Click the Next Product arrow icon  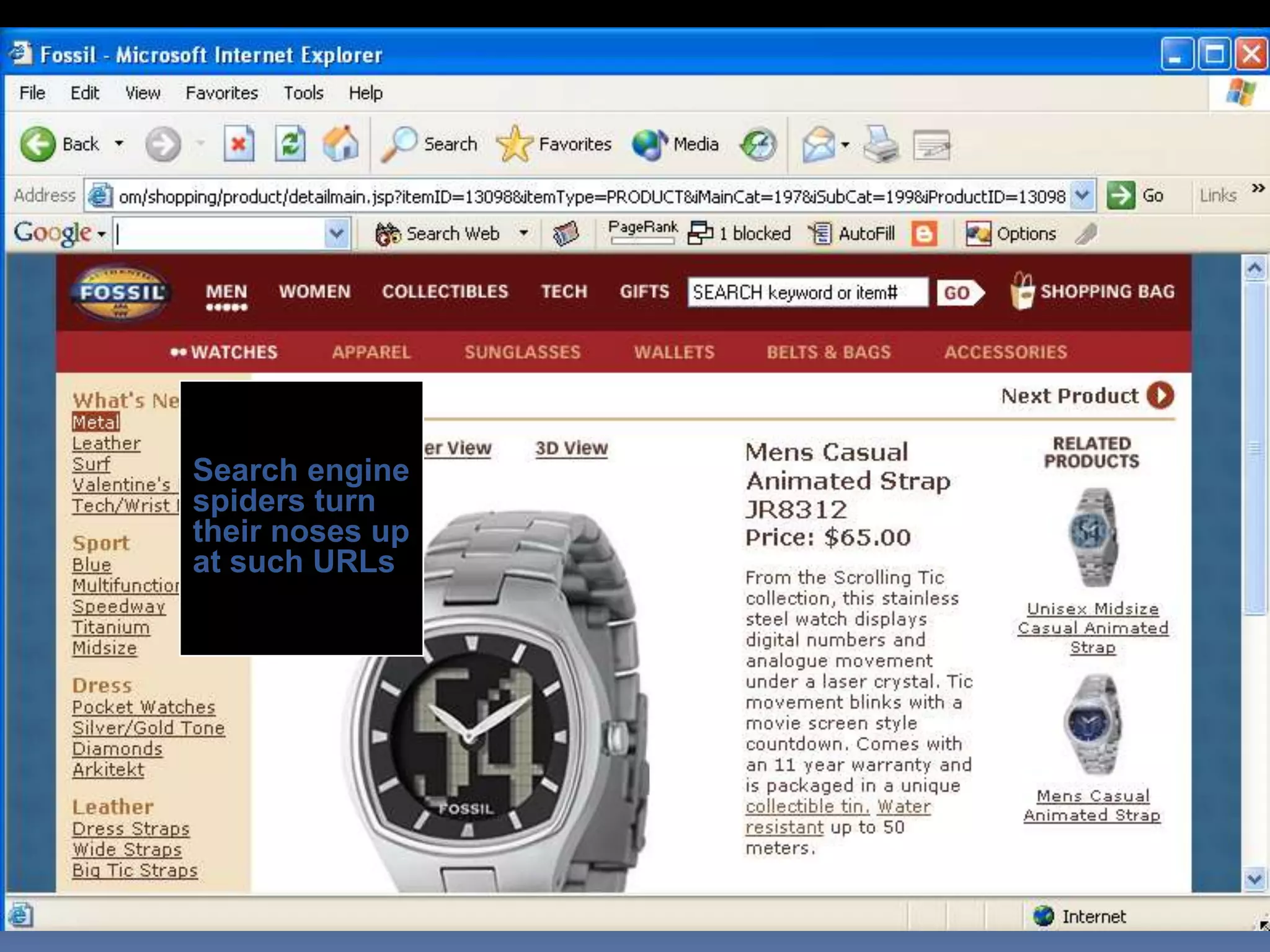[1160, 395]
